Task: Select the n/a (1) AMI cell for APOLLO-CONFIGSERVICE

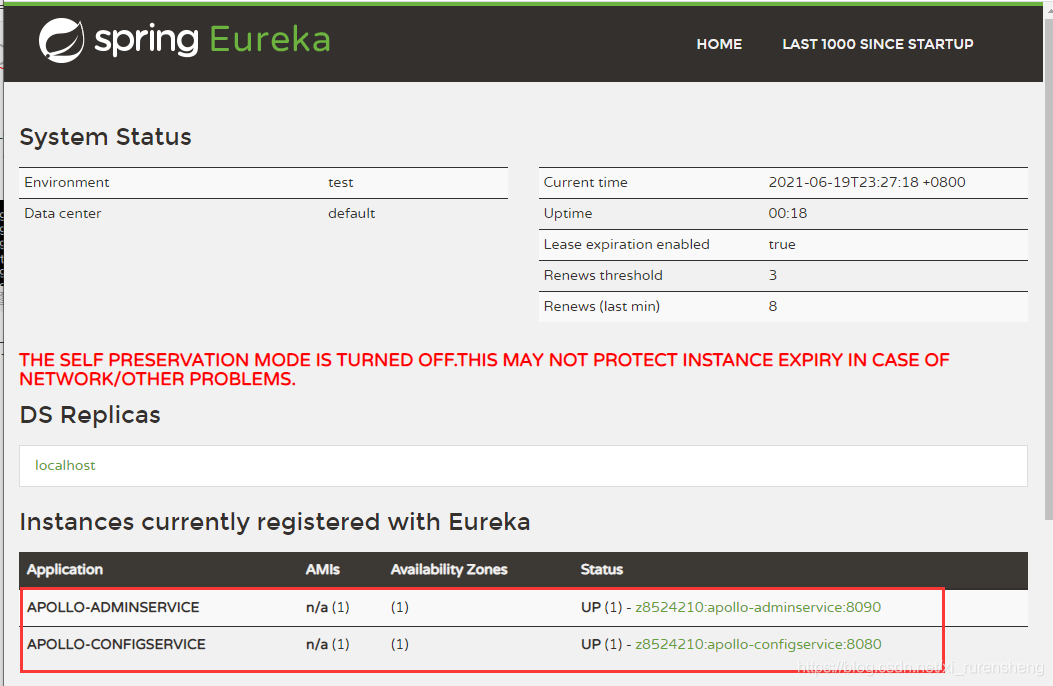Action: pos(328,644)
